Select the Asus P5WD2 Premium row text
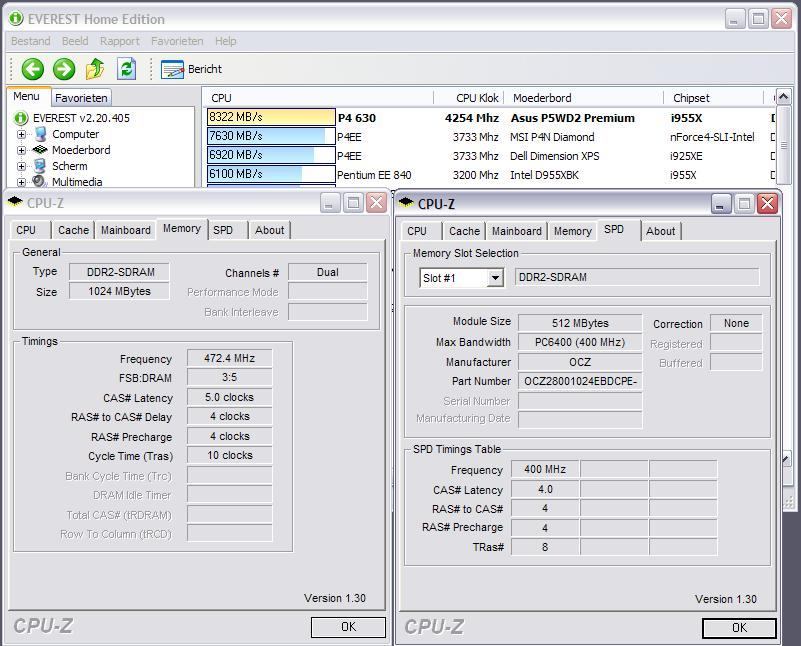Screen dimensions: 801x646 [573, 118]
